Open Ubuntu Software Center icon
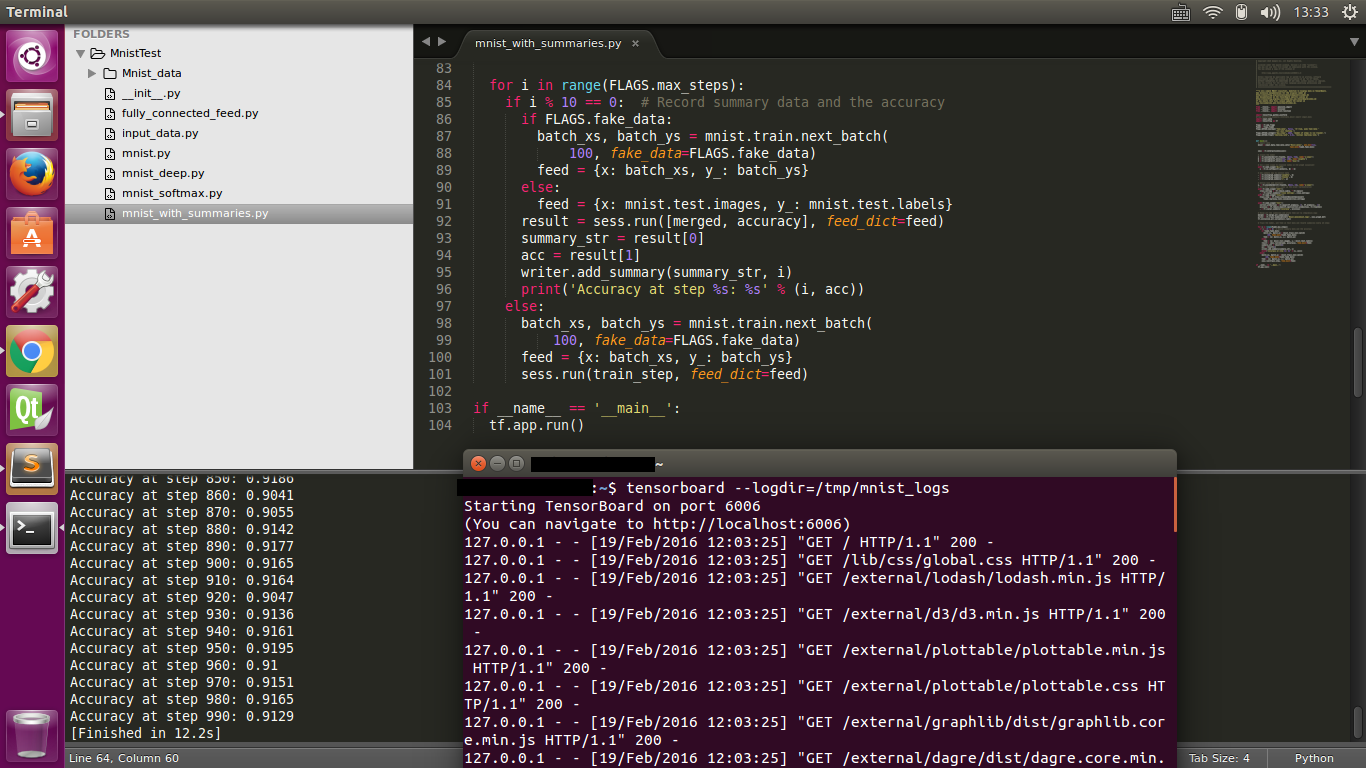 pyautogui.click(x=33, y=234)
